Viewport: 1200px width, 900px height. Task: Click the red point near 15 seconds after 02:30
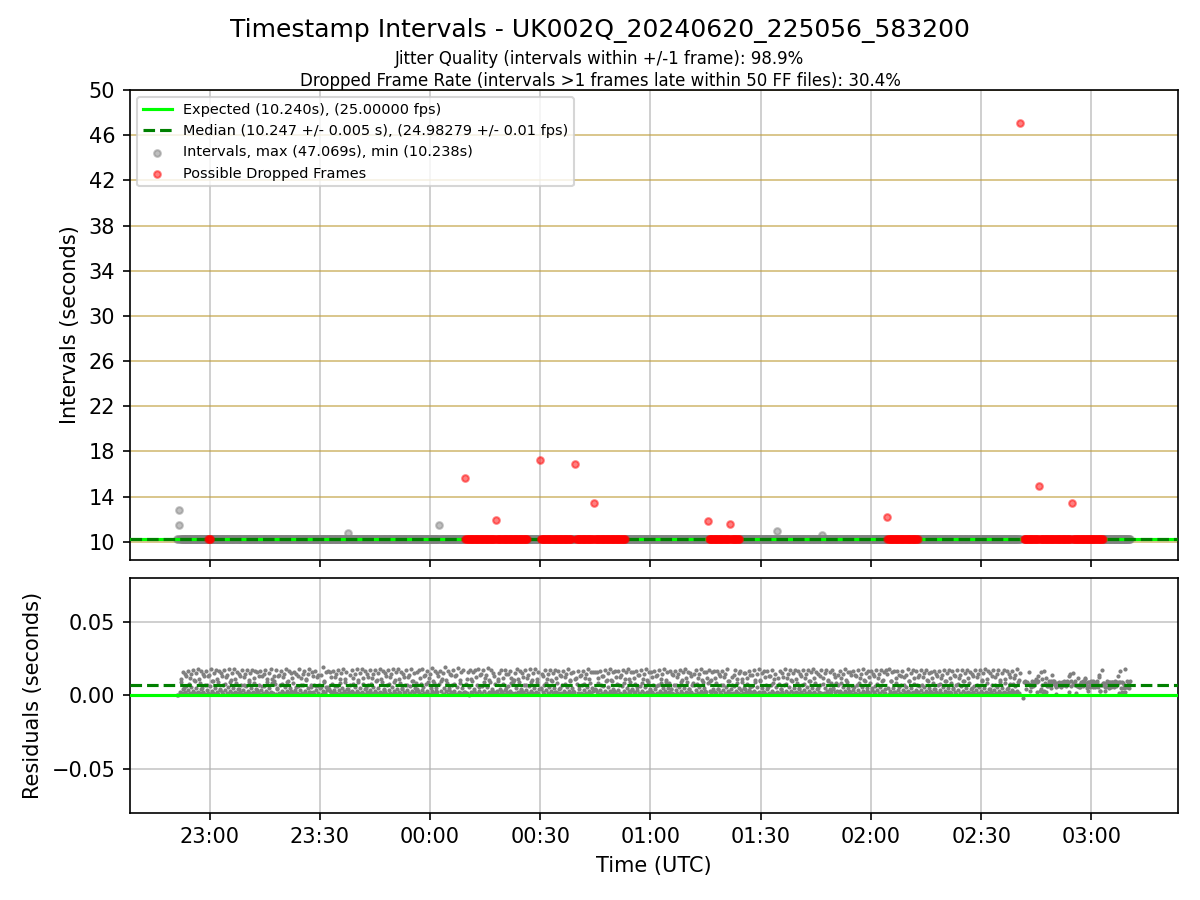[1039, 486]
